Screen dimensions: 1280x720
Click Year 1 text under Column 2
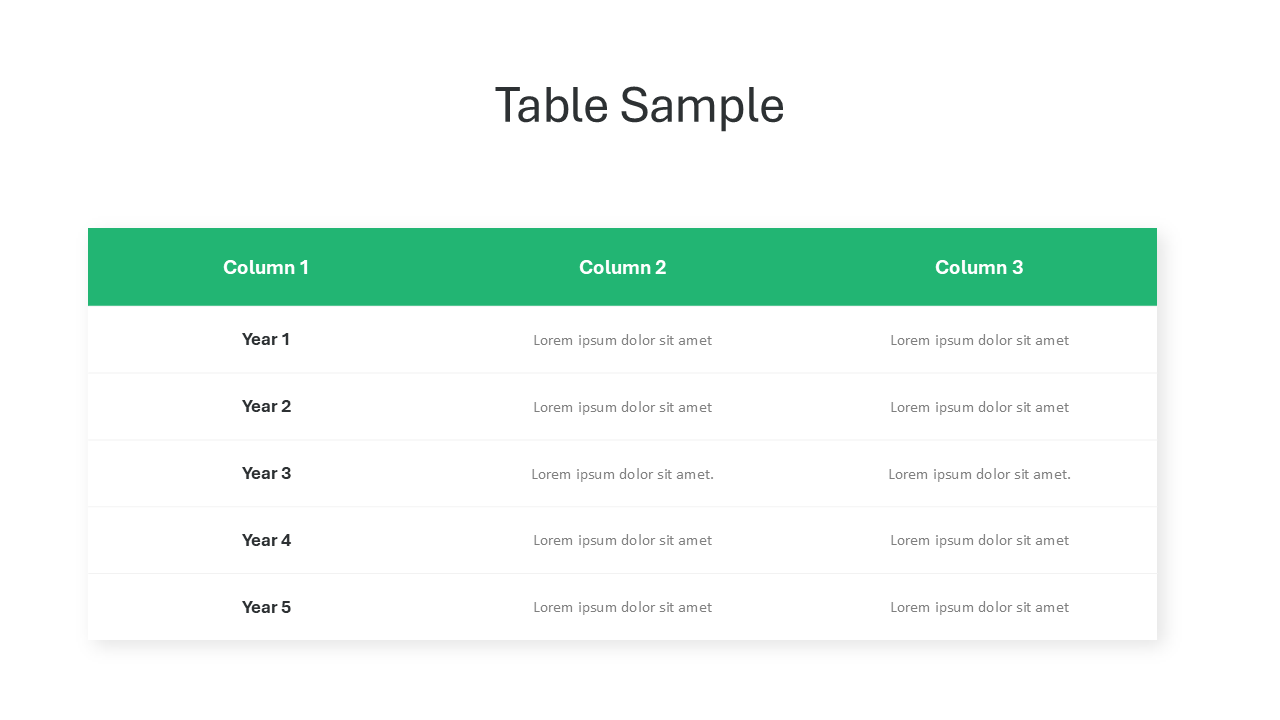pos(622,340)
